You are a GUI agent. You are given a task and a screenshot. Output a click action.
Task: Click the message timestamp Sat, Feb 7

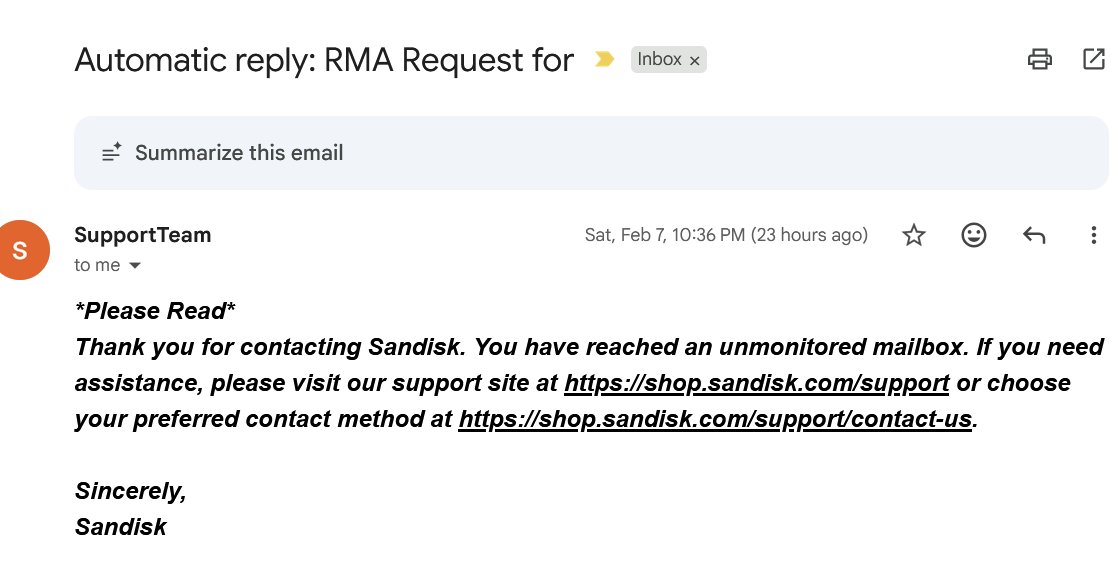[726, 235]
